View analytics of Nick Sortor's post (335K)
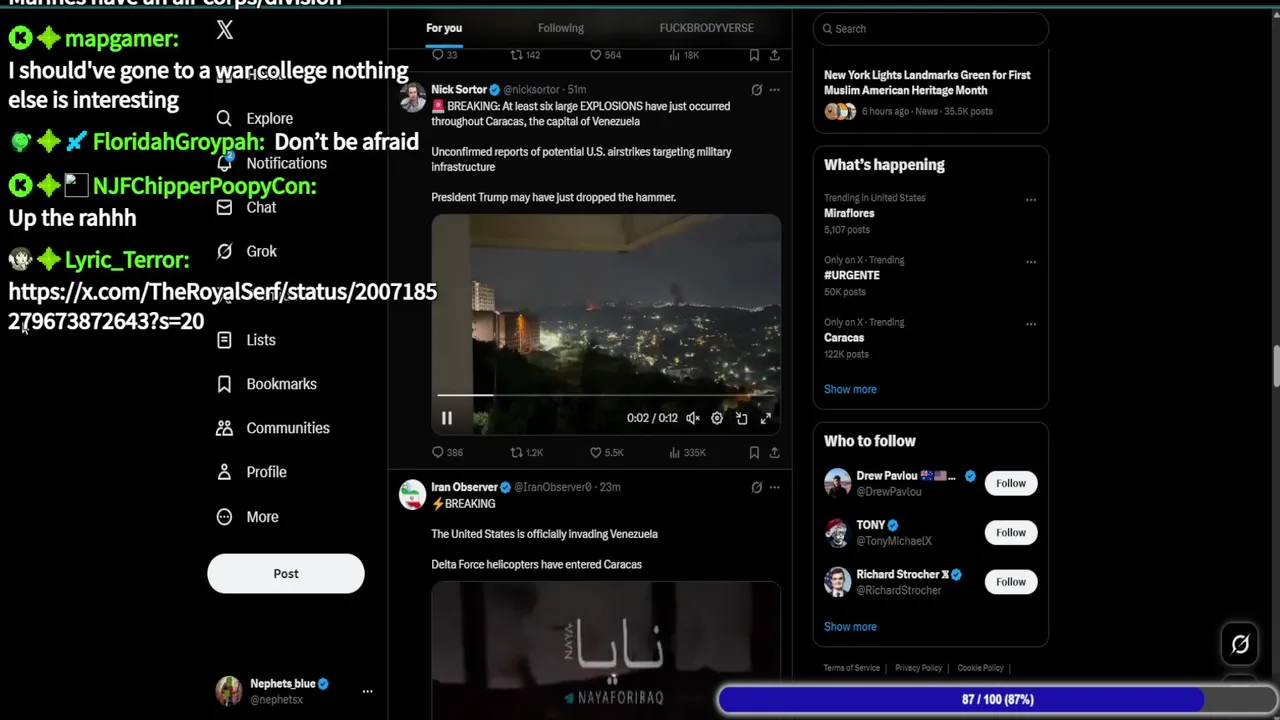Image resolution: width=1280 pixels, height=720 pixels. [687, 453]
